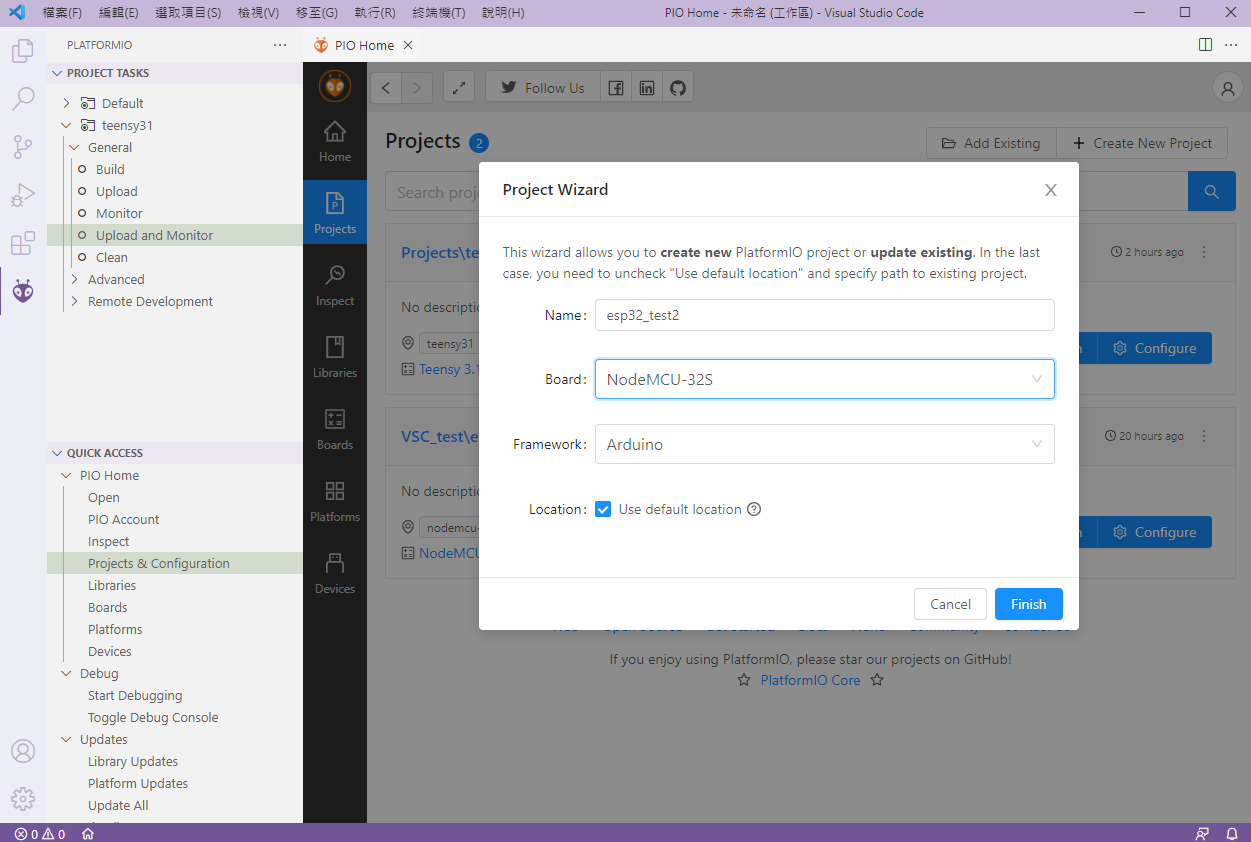Viewport: 1251px width, 842px height.
Task: Click the help icon beside default location
Action: 754,509
